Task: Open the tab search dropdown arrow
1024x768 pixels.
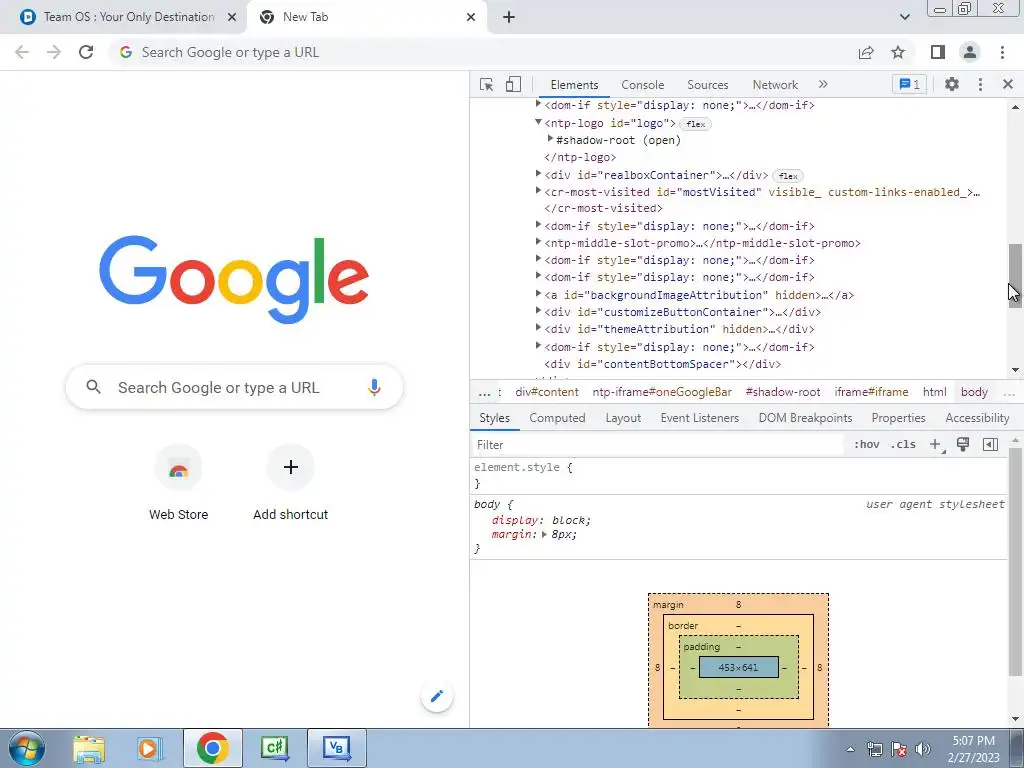Action: [x=904, y=17]
